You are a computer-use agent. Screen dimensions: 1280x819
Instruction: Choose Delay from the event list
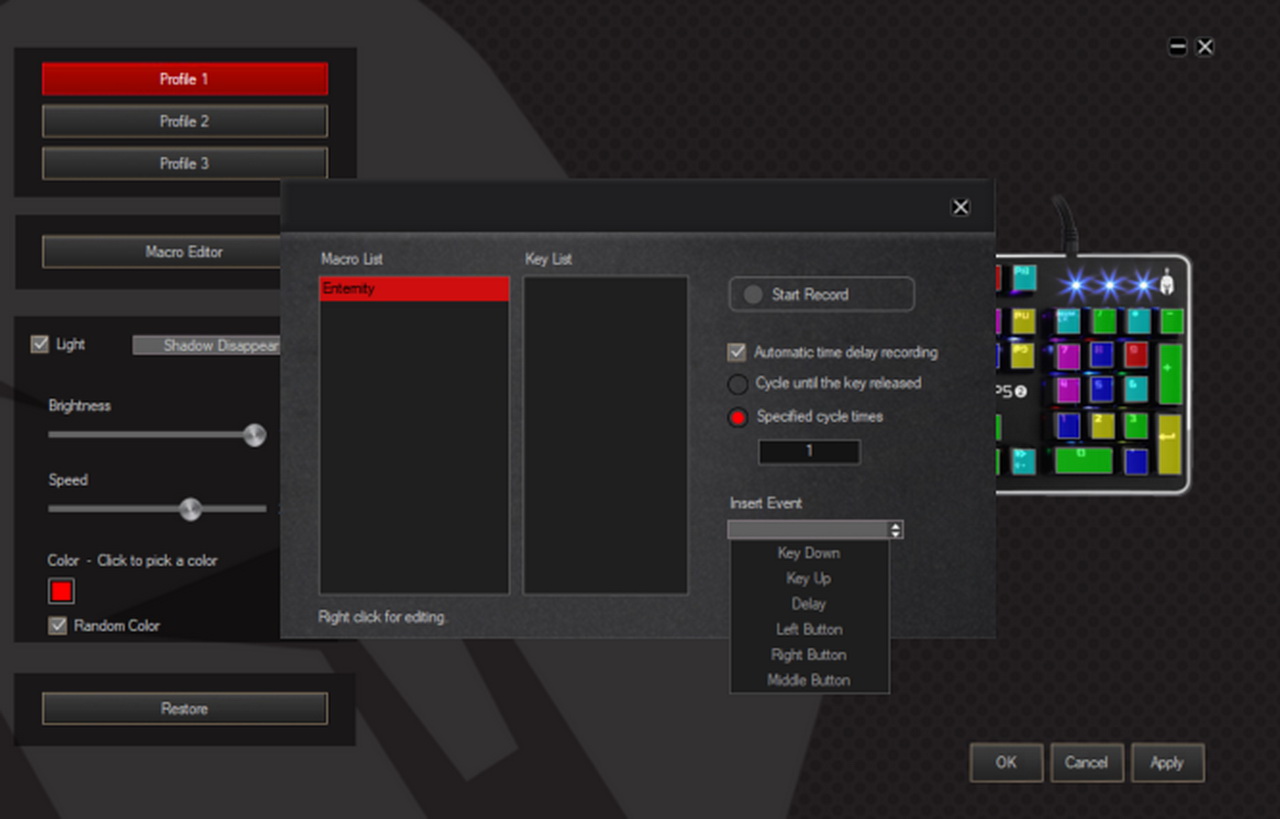coord(808,604)
